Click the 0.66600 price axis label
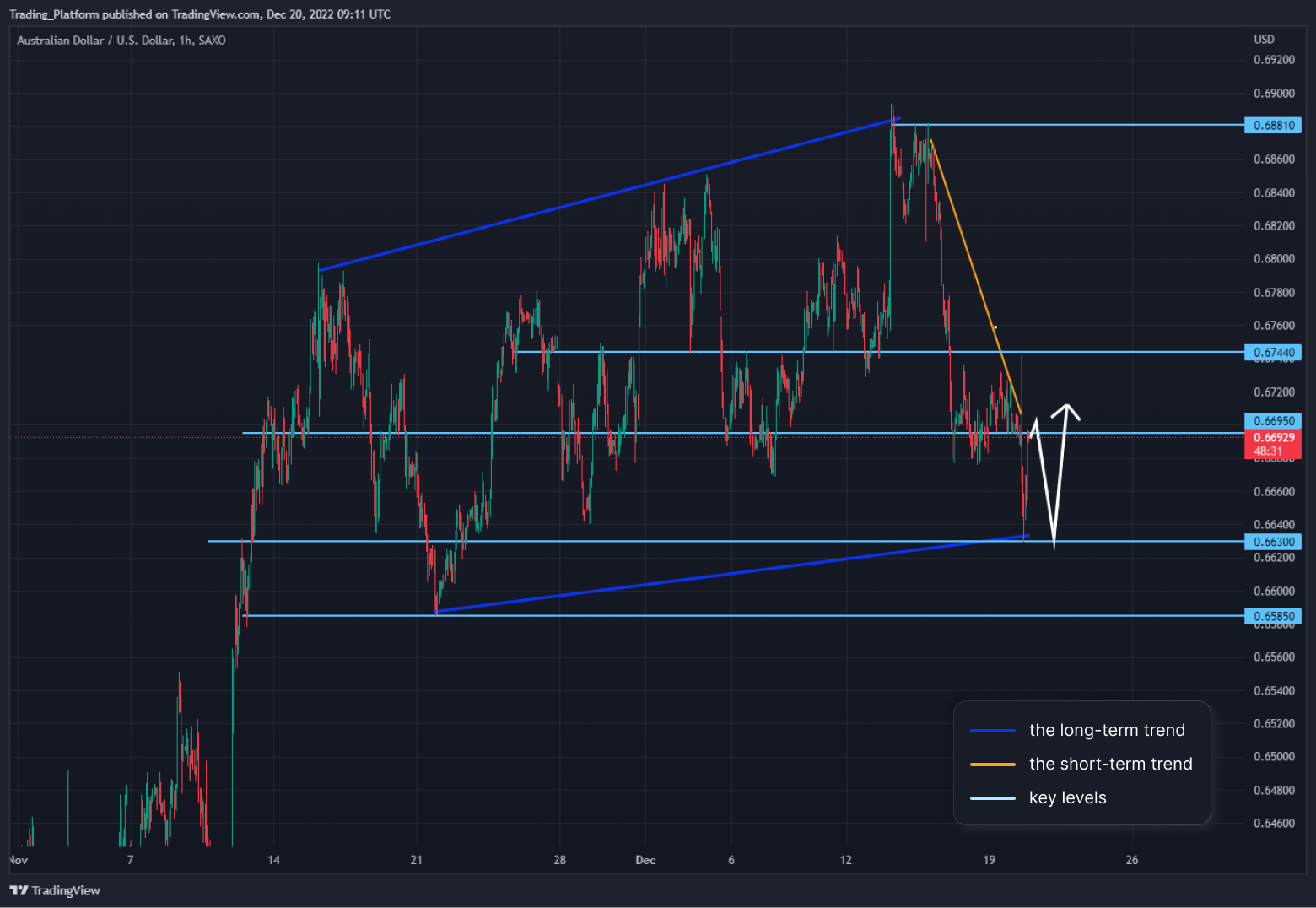The width and height of the screenshot is (1316, 908). coord(1274,492)
